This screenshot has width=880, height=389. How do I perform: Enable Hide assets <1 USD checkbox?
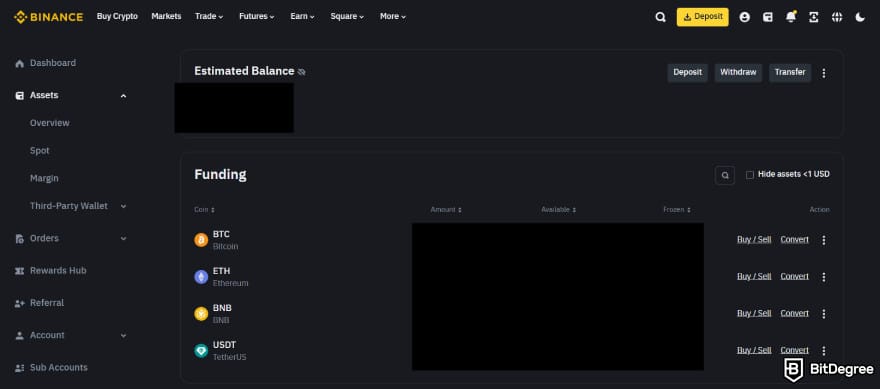pos(750,175)
